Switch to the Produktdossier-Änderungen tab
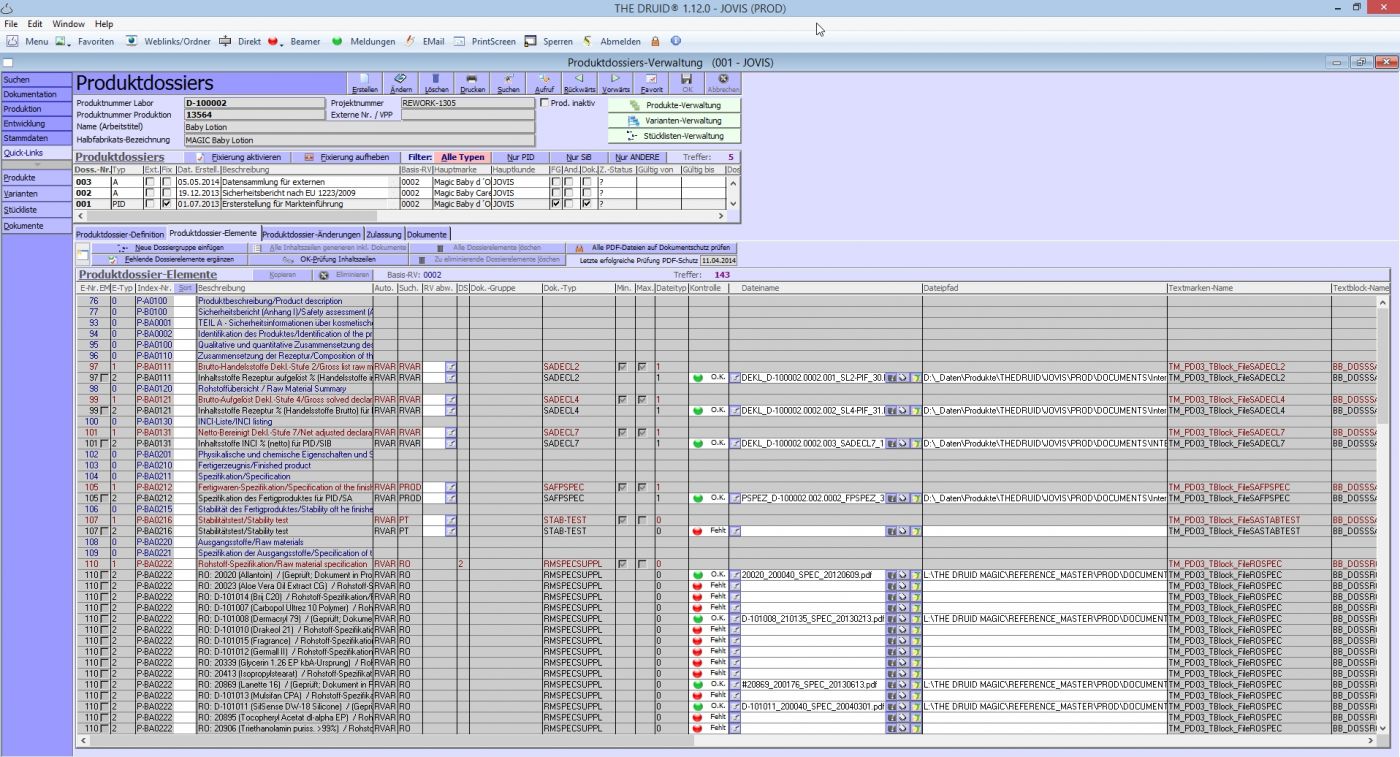The height and width of the screenshot is (757, 1400). click(x=312, y=234)
